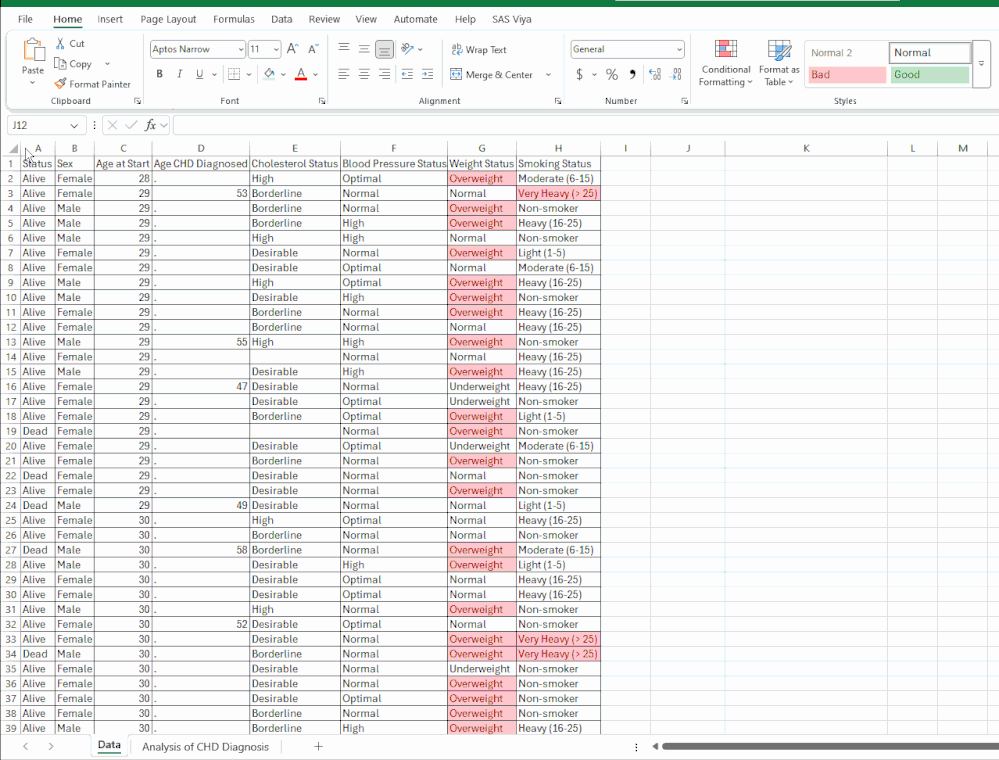
Task: Apply the Normal cell style
Action: pos(930,53)
